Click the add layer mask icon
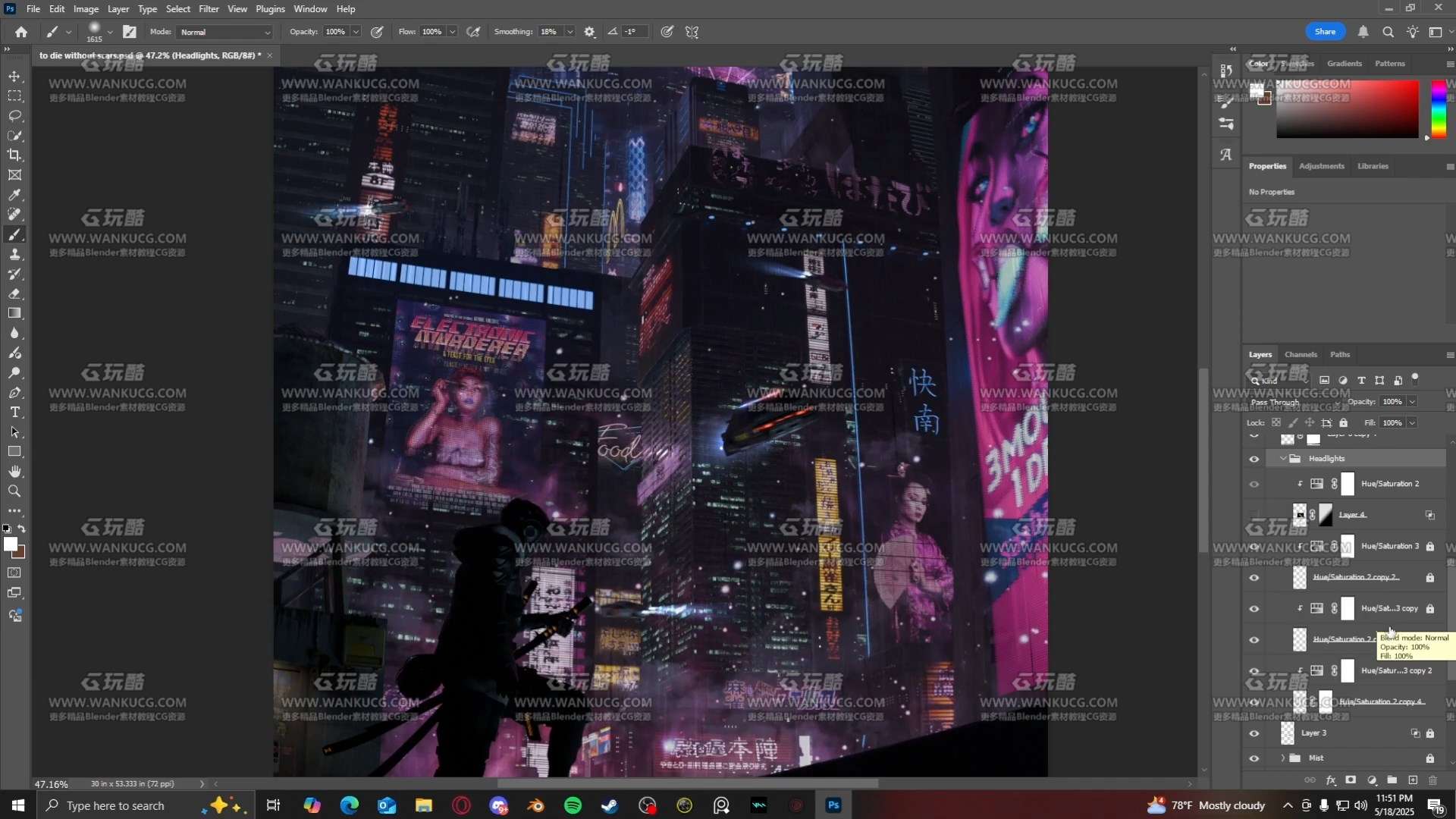 click(1351, 780)
